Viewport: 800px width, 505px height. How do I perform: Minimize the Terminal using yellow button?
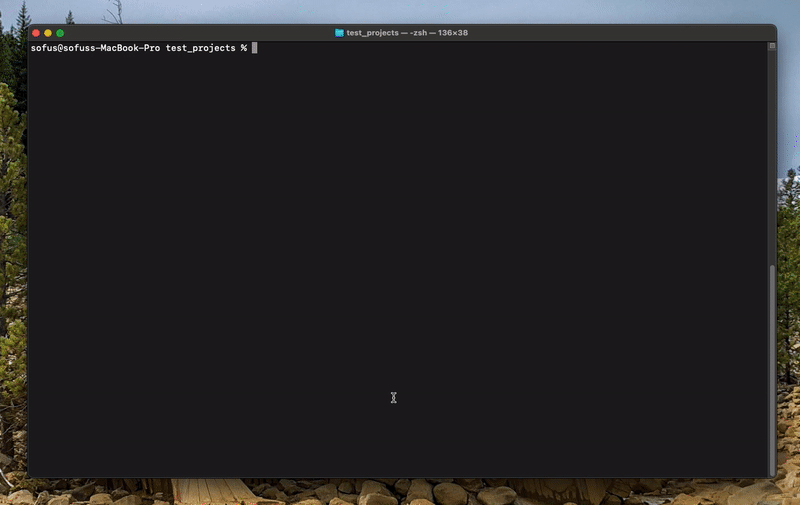click(x=48, y=33)
